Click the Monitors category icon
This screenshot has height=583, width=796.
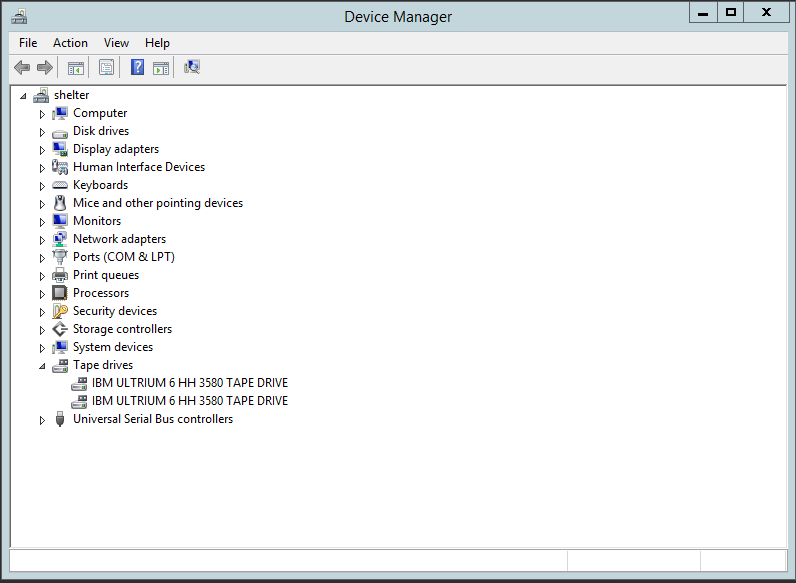[60, 221]
